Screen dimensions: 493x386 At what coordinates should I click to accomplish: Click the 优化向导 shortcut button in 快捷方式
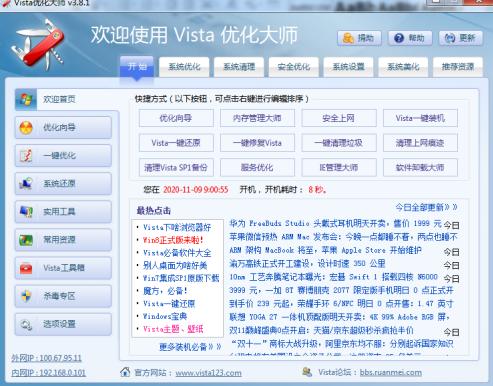click(176, 118)
